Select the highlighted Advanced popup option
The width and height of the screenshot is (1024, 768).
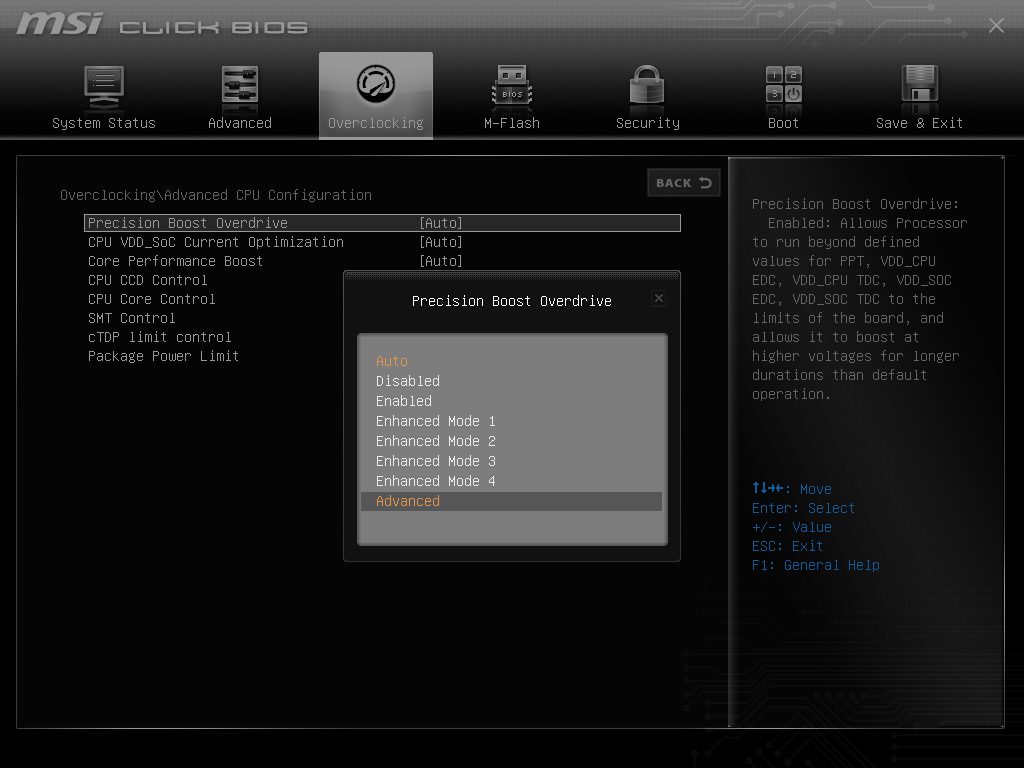(x=511, y=501)
